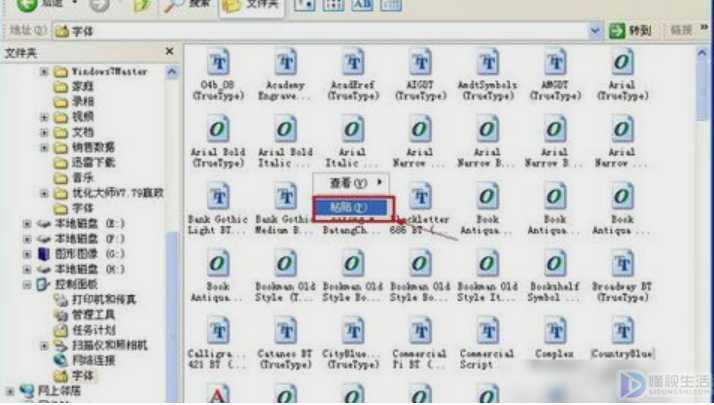Click the AIGDT (TrueType) font icon
The height and width of the screenshot is (405, 714).
420,62
